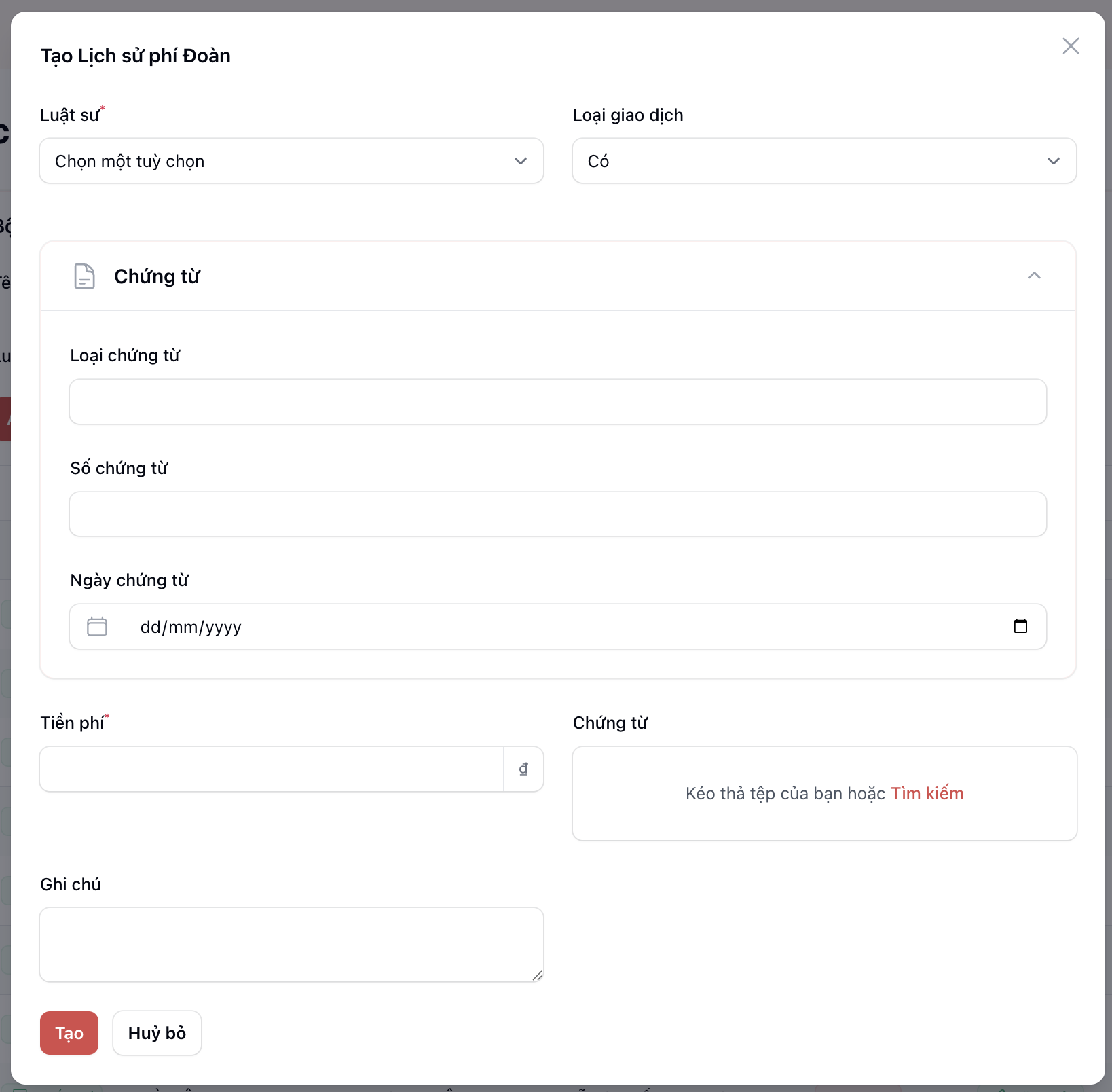The width and height of the screenshot is (1112, 1092).
Task: Focus the Loại chứng từ text field
Action: click(x=557, y=402)
